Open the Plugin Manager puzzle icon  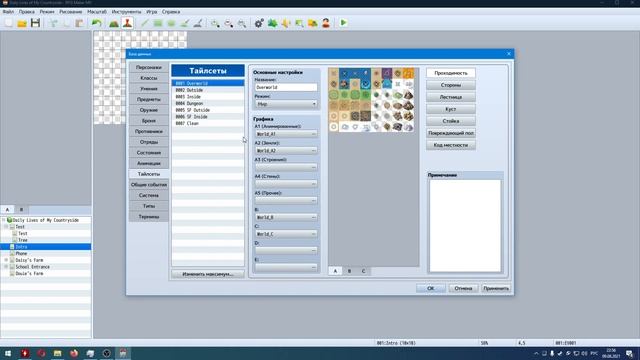(272, 23)
